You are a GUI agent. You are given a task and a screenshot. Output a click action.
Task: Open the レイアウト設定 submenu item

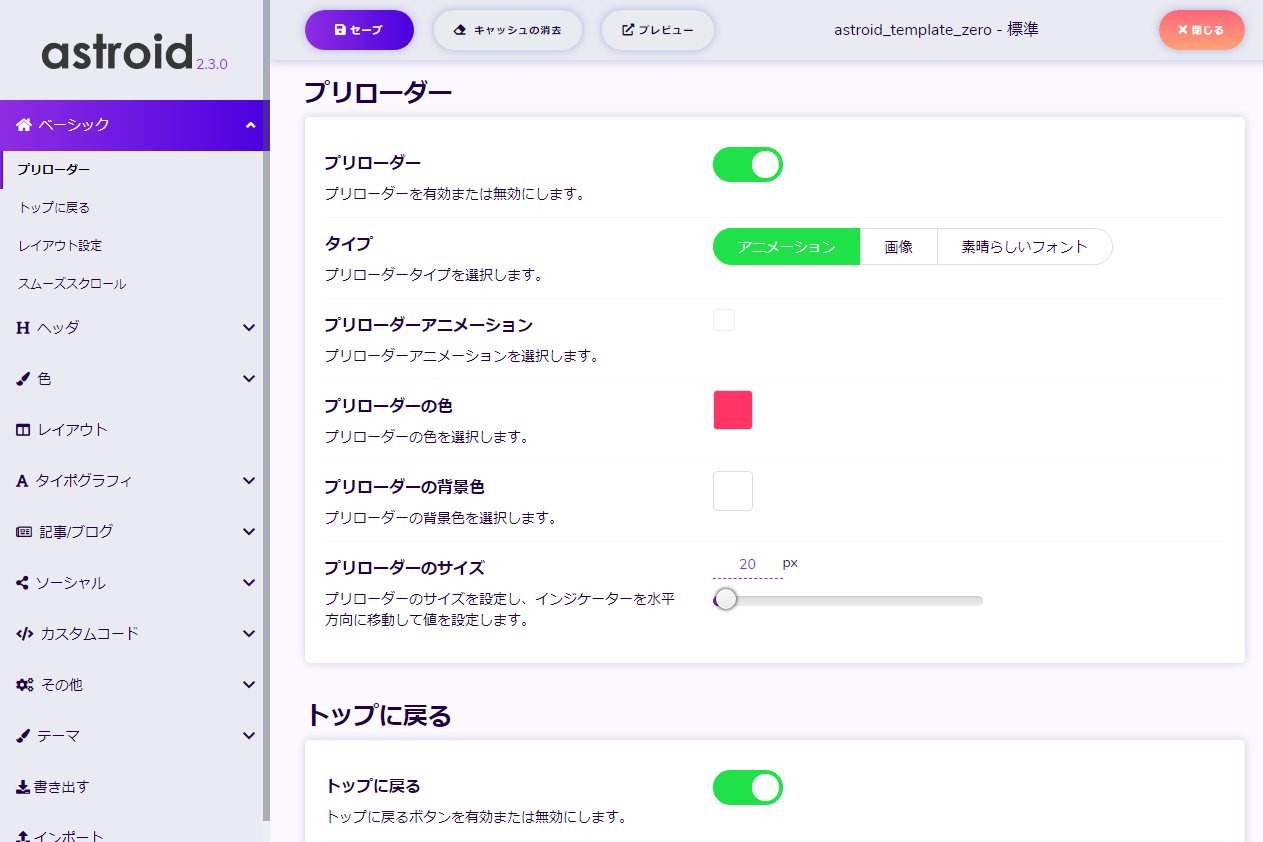click(x=60, y=246)
